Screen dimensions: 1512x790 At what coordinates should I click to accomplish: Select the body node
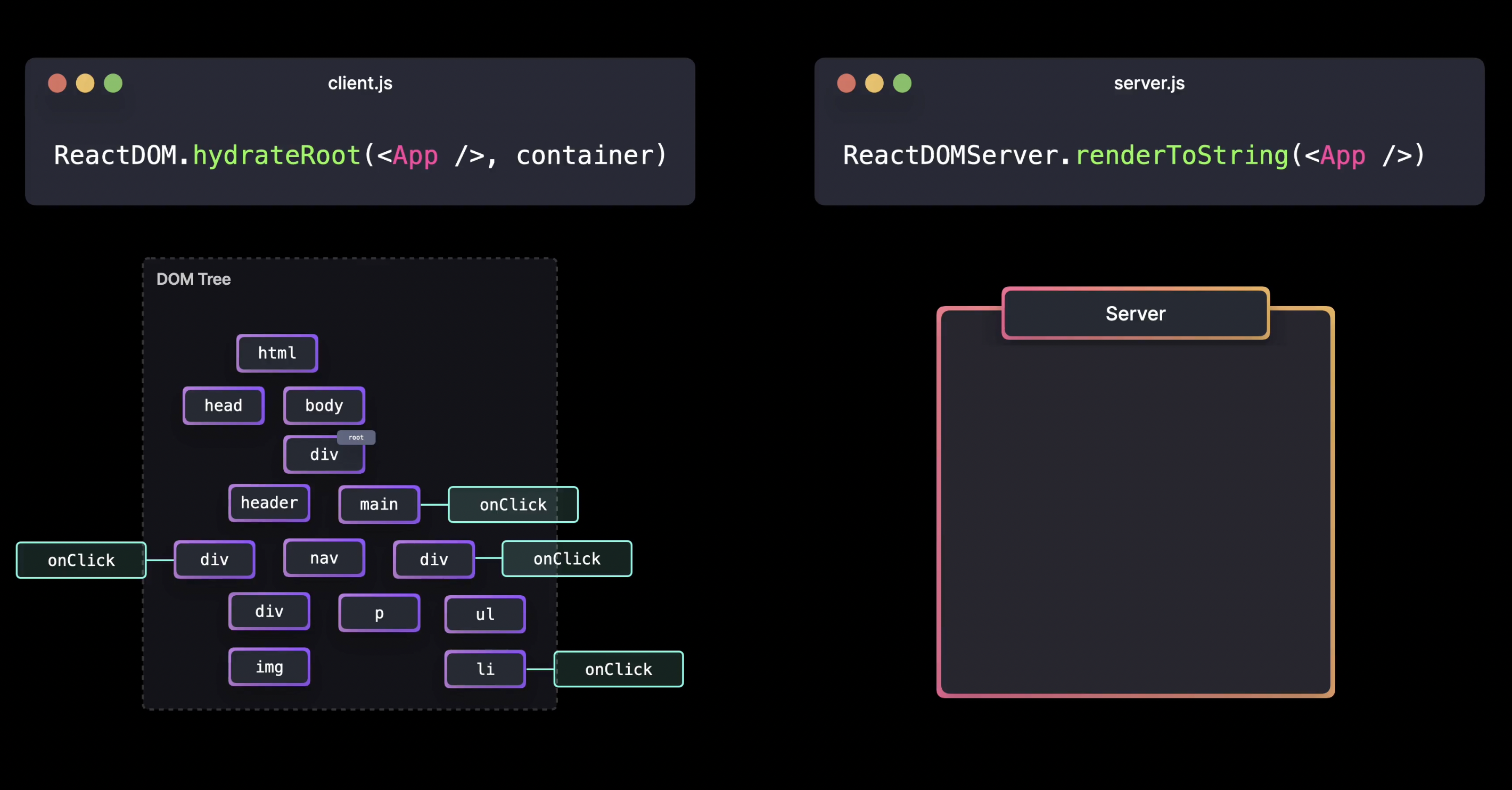pos(324,406)
